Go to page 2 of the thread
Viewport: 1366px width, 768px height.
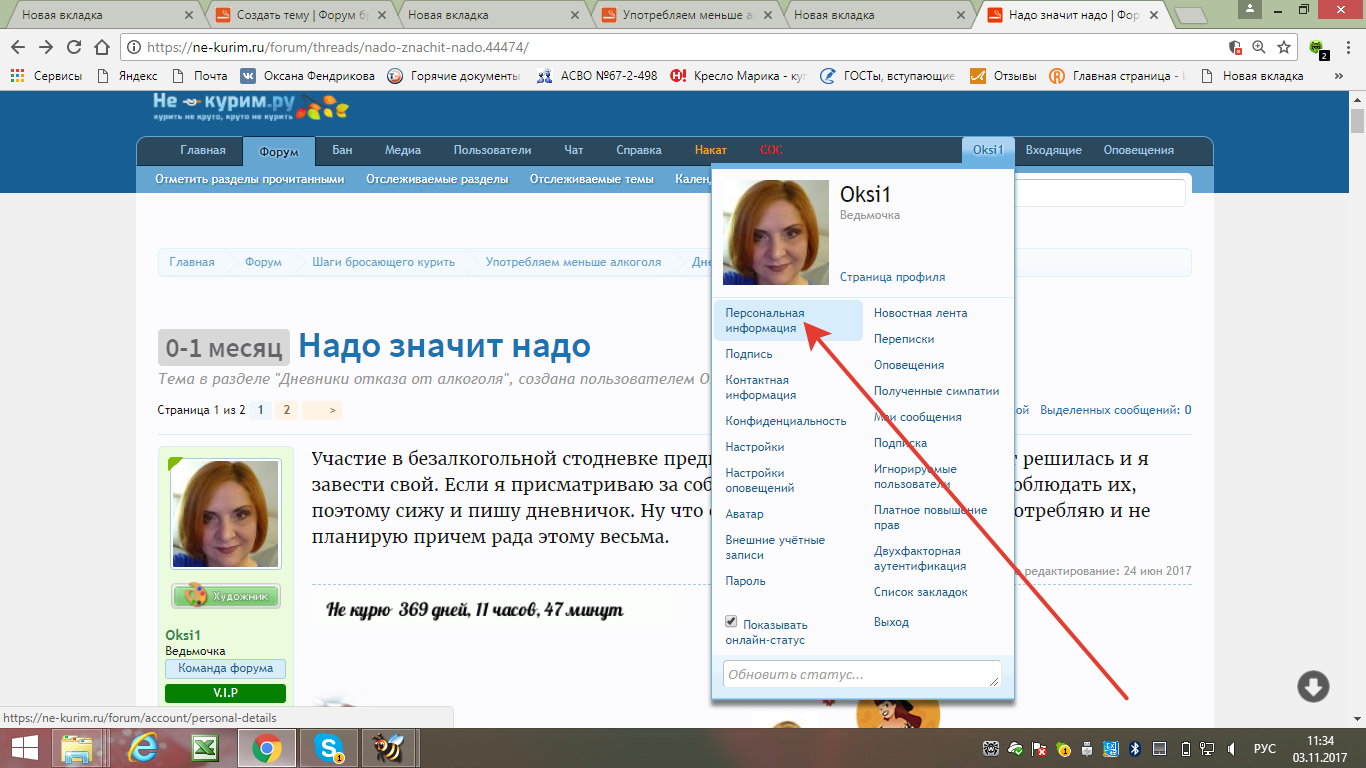pos(286,410)
